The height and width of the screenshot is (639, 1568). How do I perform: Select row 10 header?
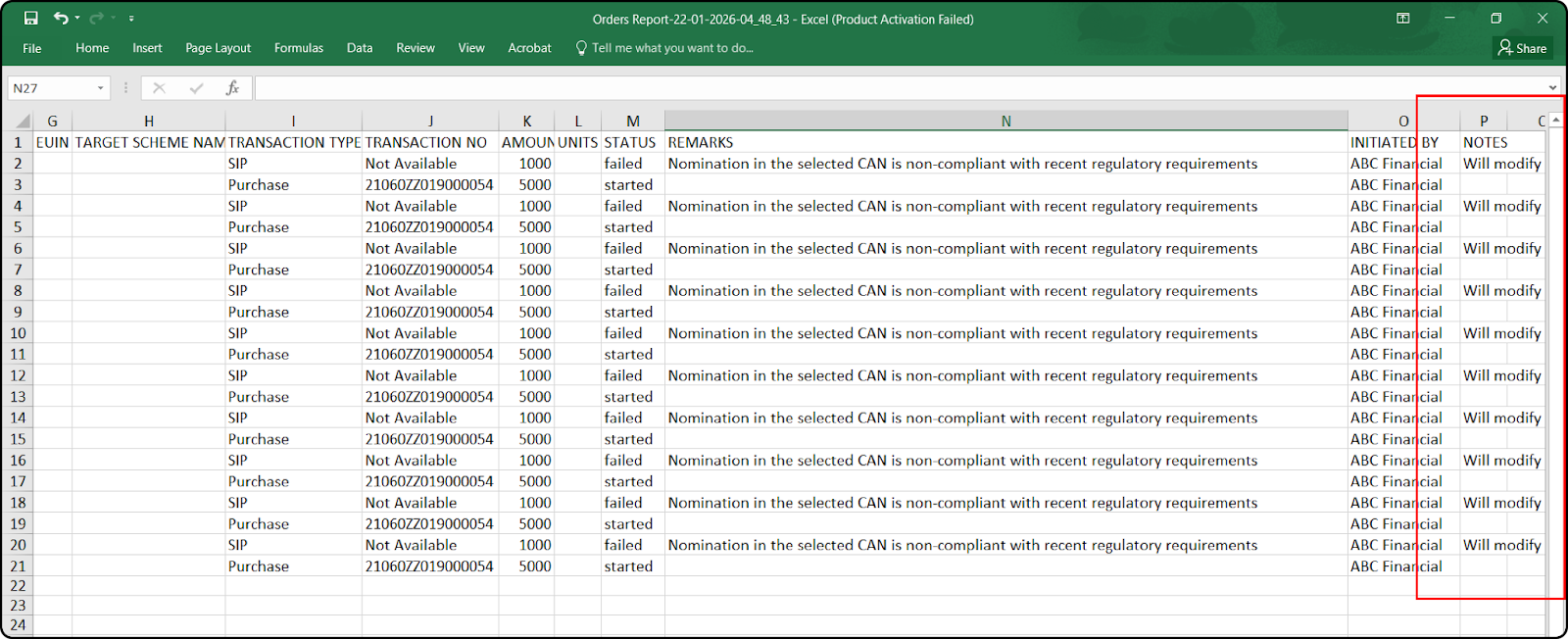click(17, 333)
